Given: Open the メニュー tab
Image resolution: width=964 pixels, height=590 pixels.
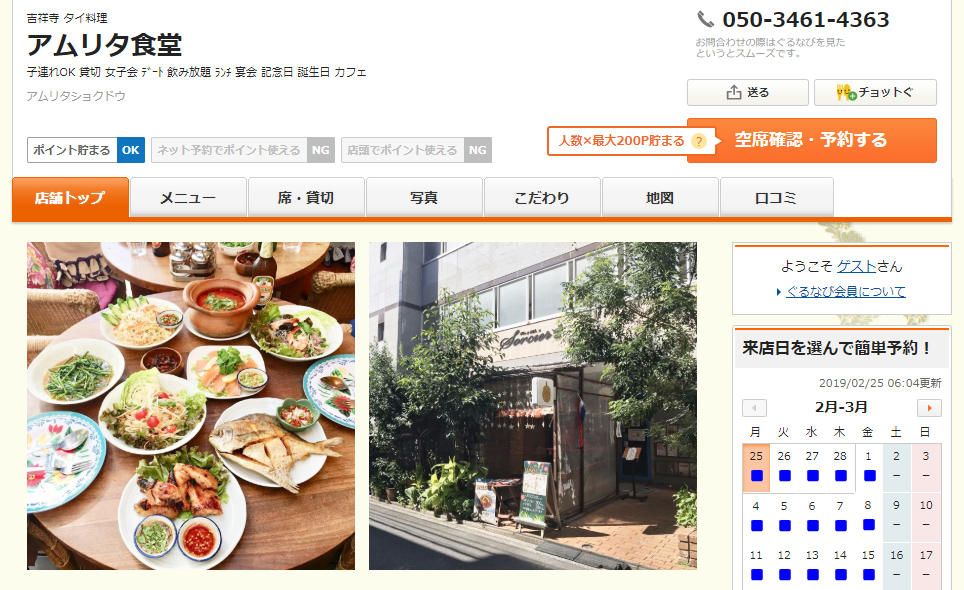Looking at the screenshot, I should pos(188,198).
